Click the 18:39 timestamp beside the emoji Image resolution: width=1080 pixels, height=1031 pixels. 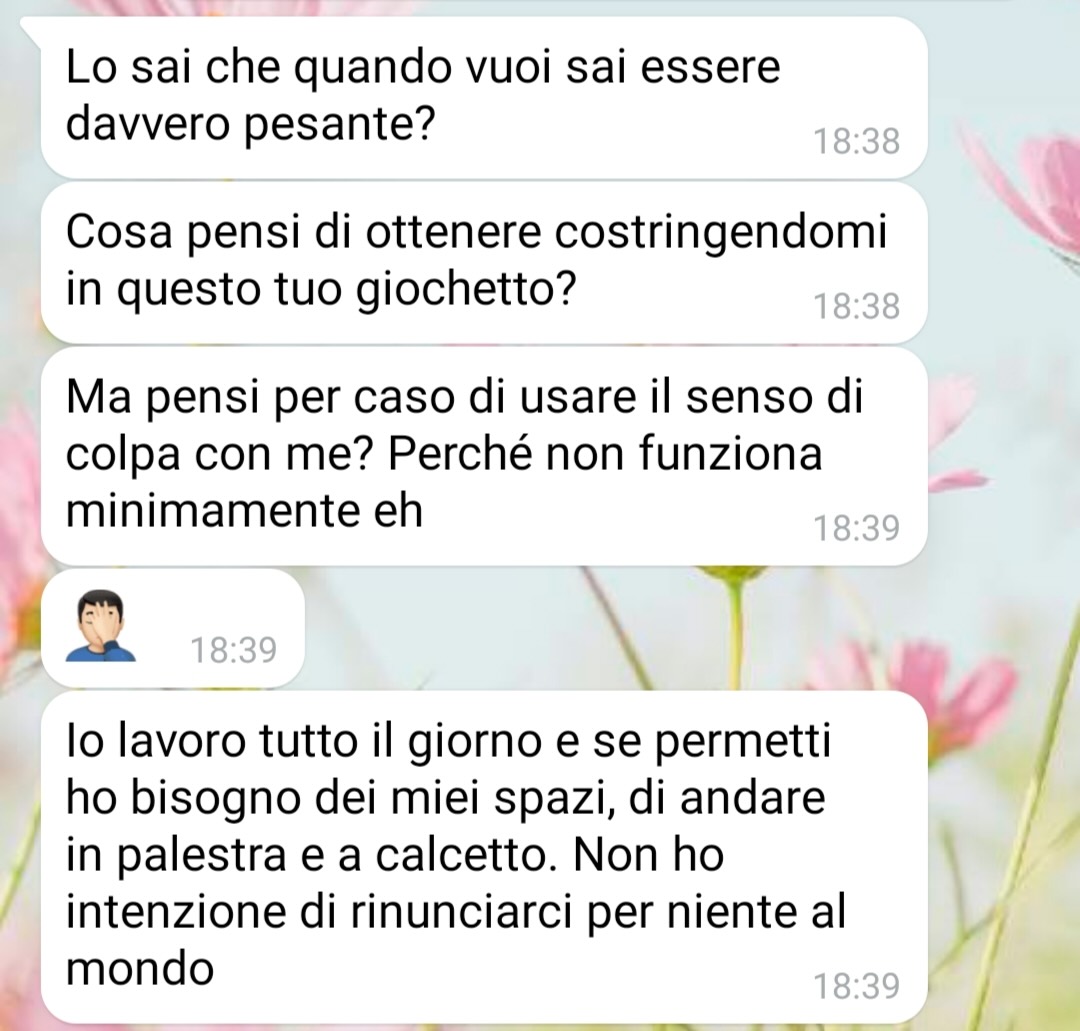[x=233, y=650]
